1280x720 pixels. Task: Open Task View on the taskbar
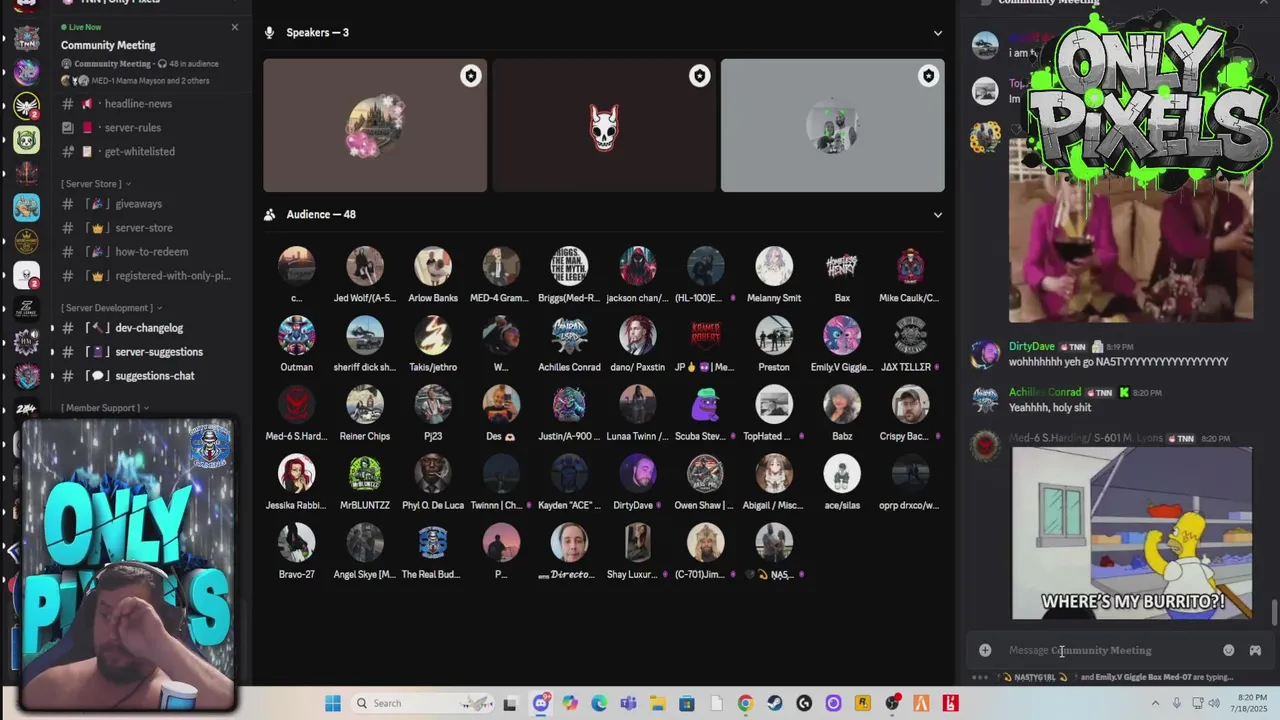(510, 704)
